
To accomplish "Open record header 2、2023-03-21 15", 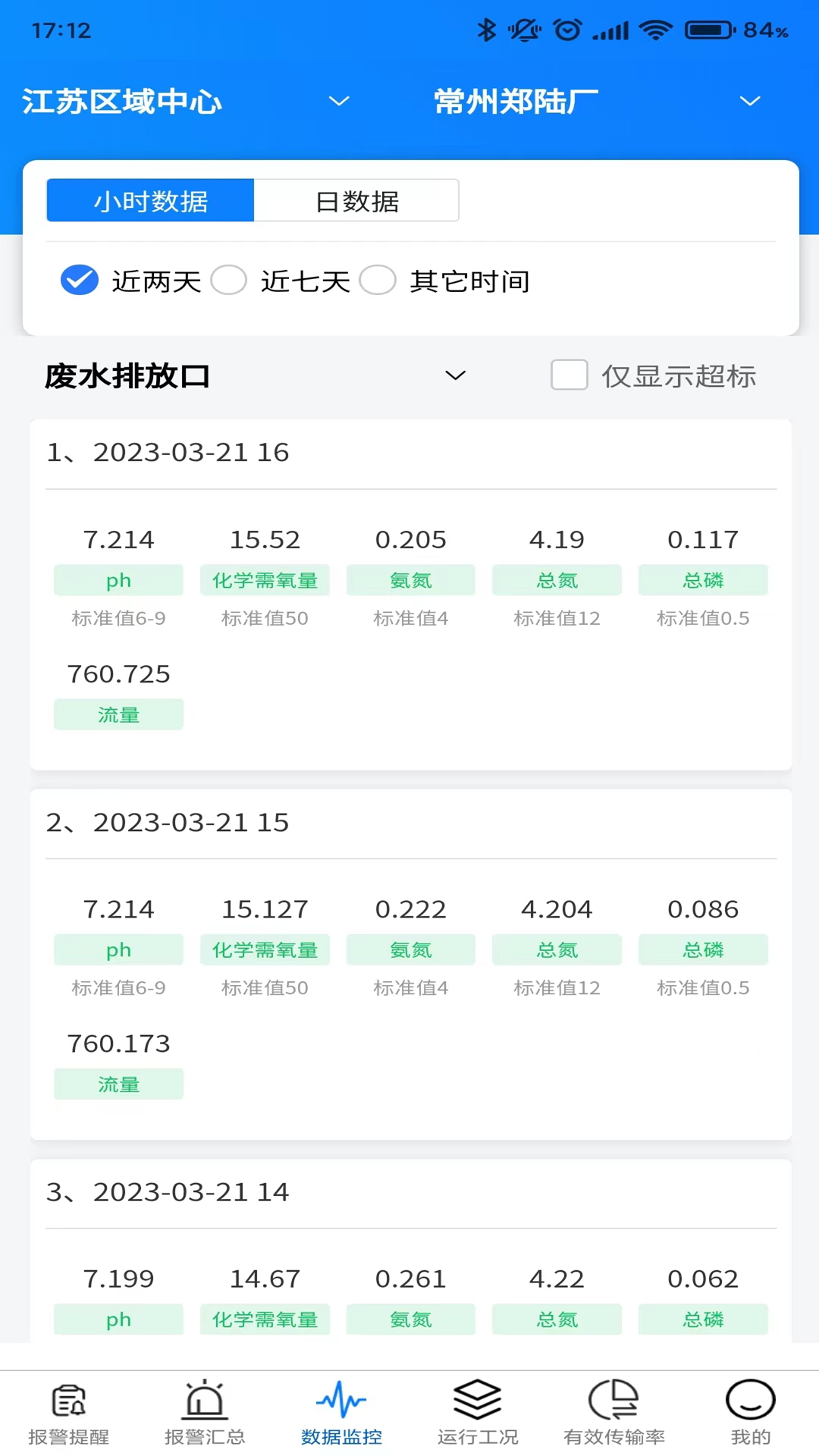I will [x=168, y=823].
